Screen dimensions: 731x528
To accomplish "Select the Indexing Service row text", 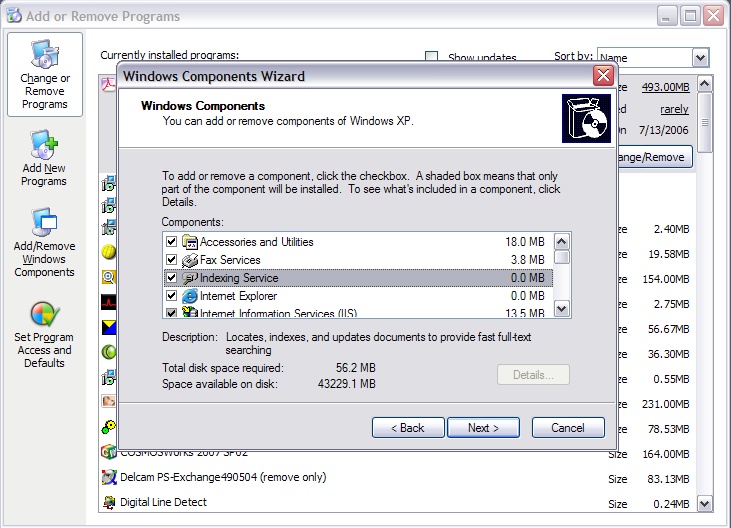I will click(239, 278).
